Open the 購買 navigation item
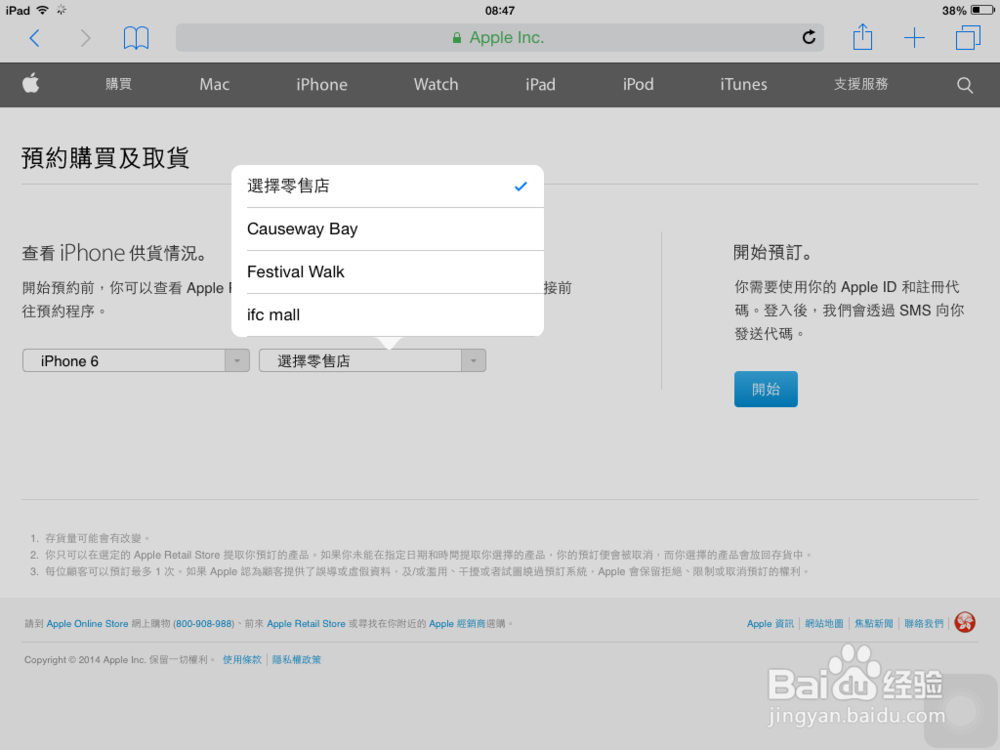Screen dimensions: 1000x750 [x=119, y=84]
